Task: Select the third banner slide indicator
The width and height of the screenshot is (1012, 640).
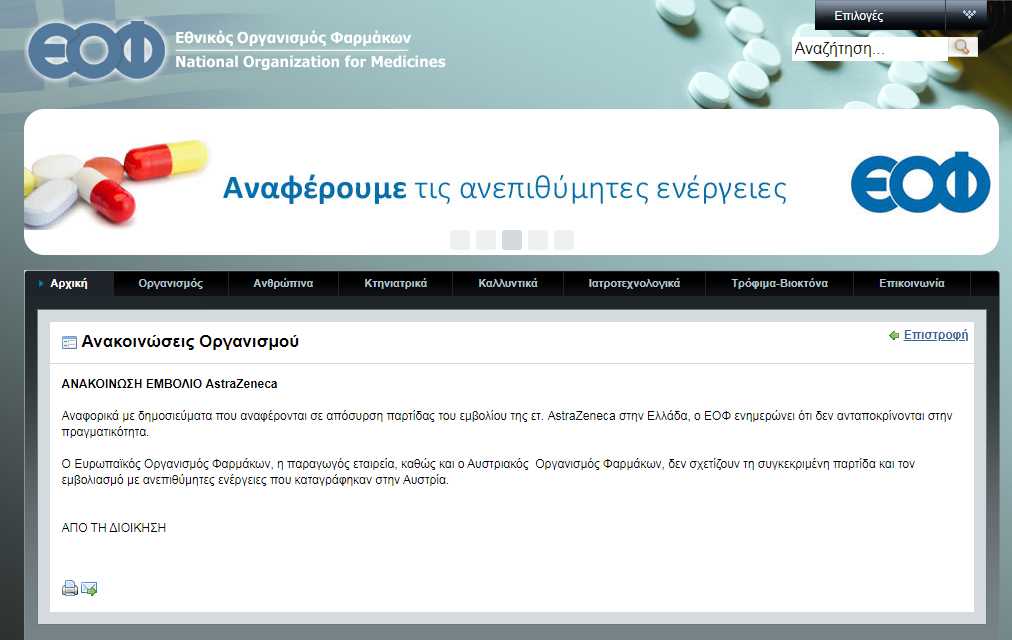Action: 512,240
